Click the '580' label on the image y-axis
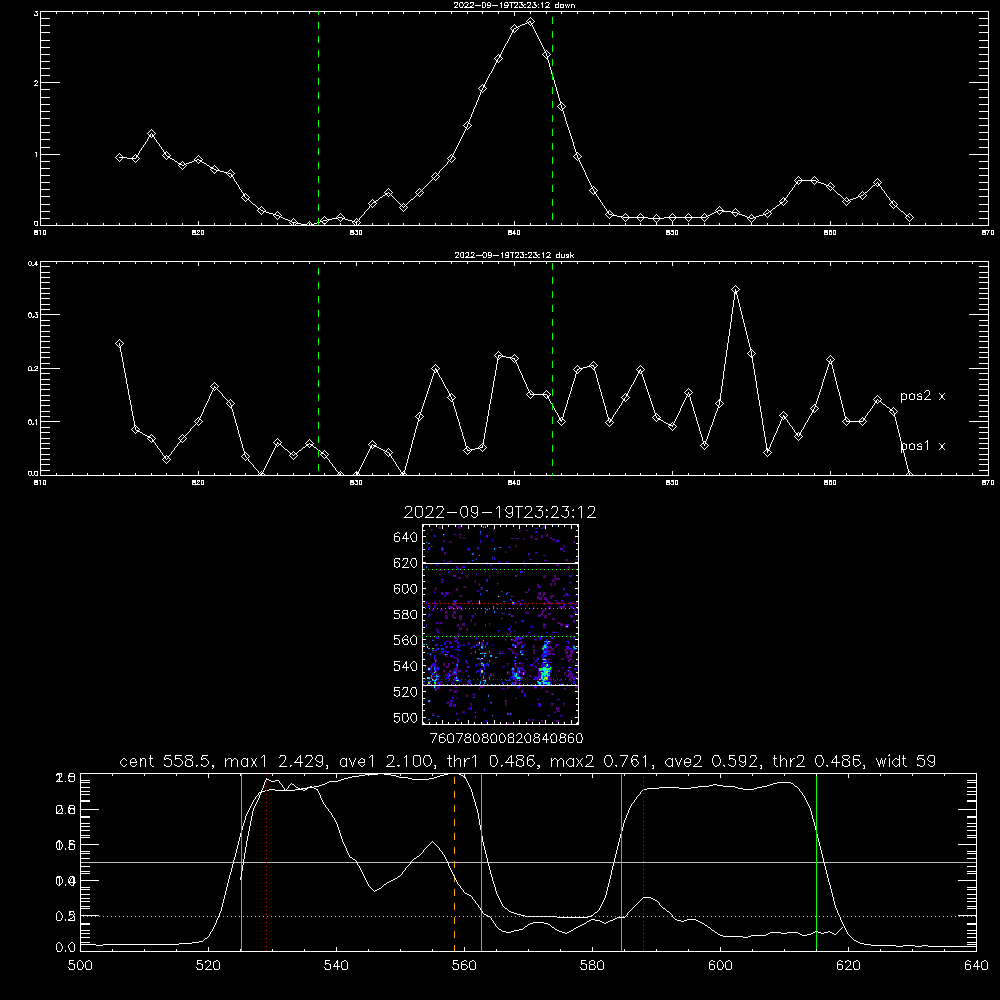 point(406,615)
